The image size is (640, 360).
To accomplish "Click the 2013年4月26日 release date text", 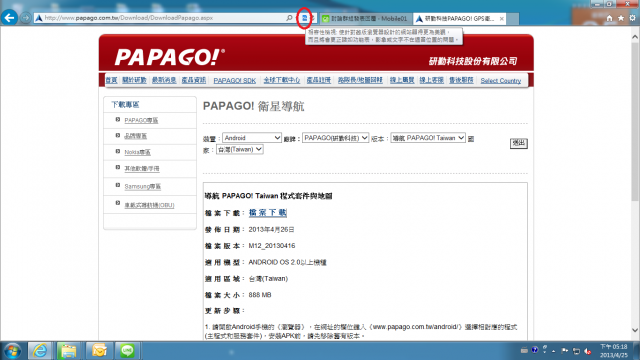I will pos(271,229).
